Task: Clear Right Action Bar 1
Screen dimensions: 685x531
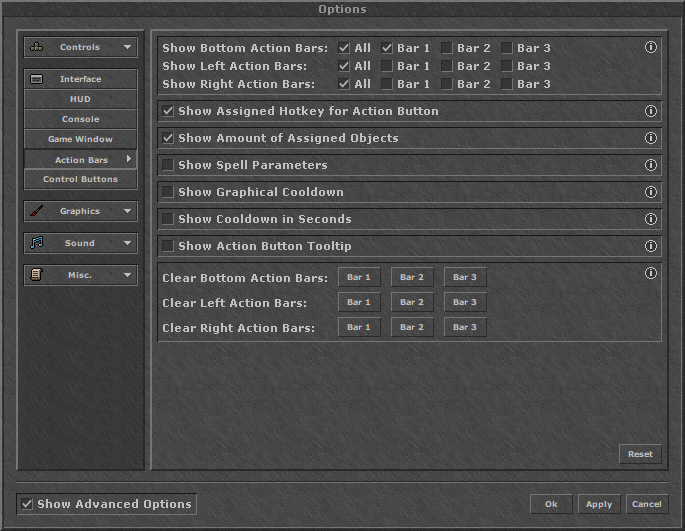Action: click(359, 327)
